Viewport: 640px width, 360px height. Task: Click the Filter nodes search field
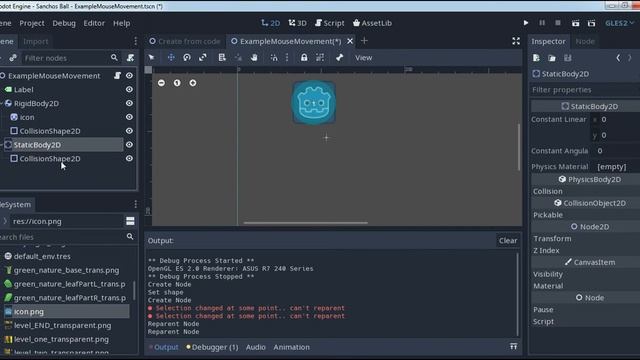[x=71, y=58]
